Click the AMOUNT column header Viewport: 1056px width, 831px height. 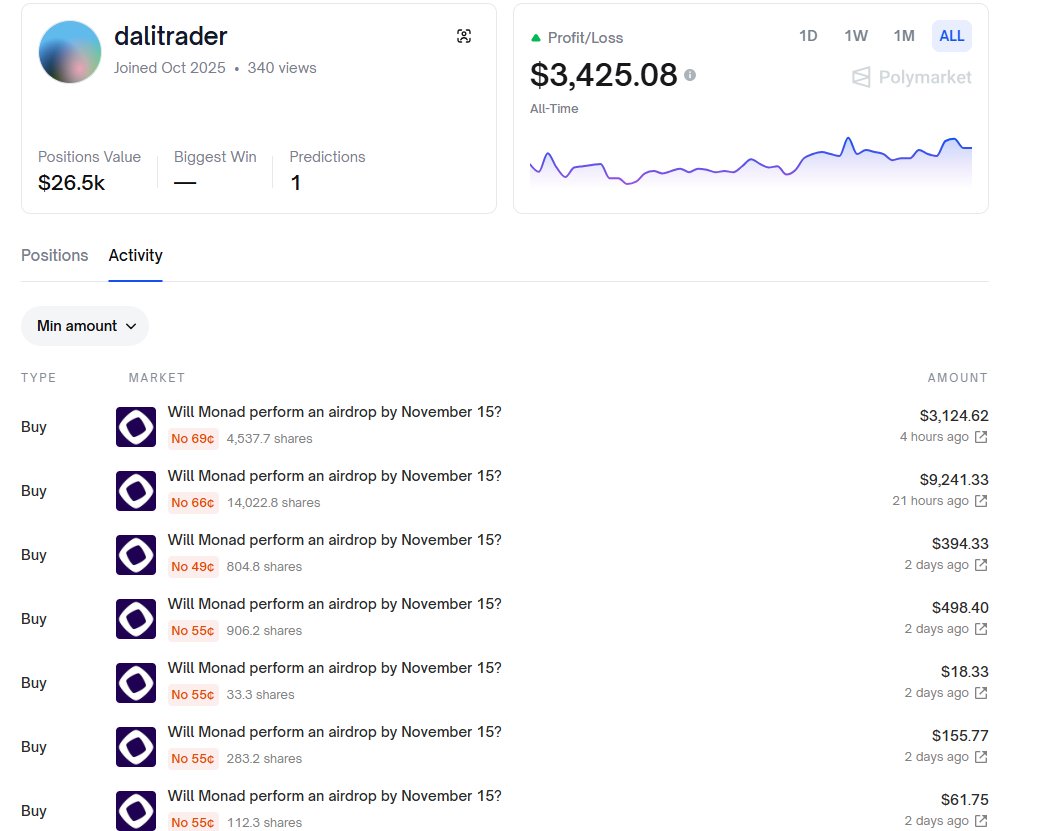click(x=958, y=378)
